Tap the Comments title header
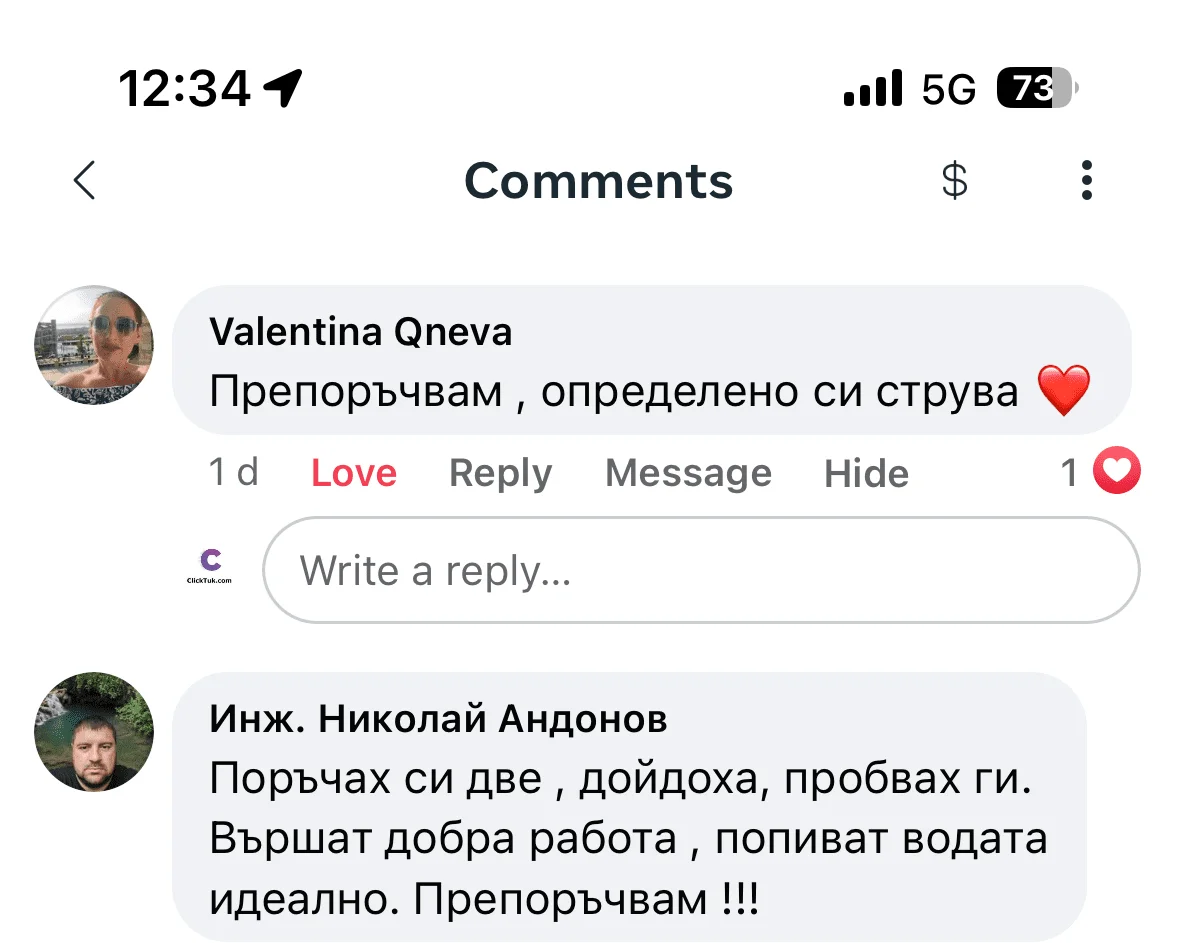1177x943 pixels. (598, 181)
